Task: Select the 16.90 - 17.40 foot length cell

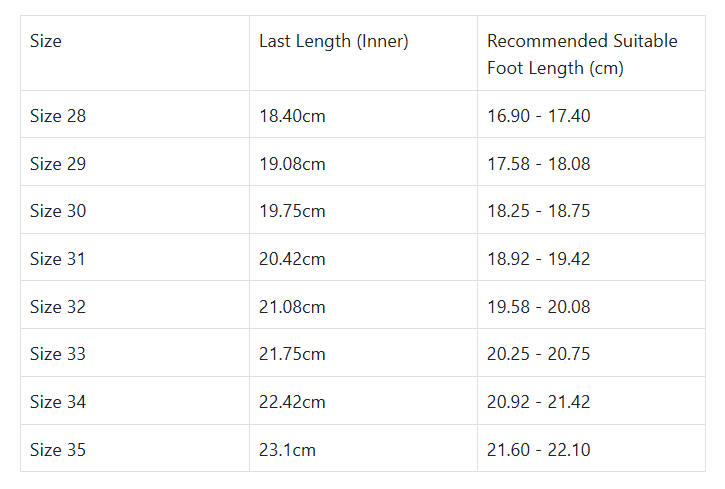Action: point(538,116)
